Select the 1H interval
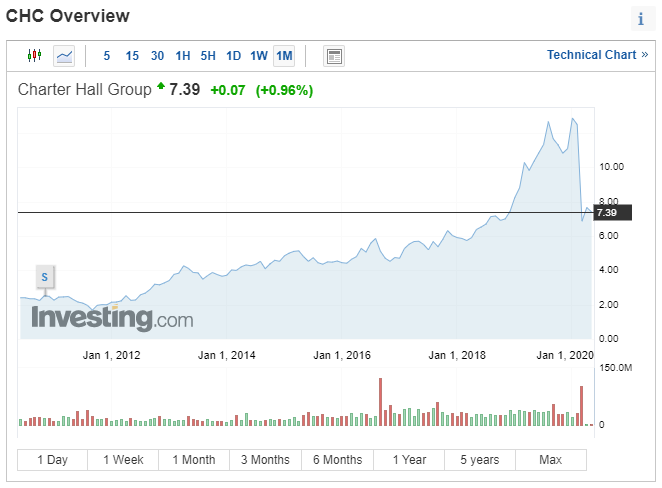This screenshot has height=488, width=662. click(x=183, y=56)
